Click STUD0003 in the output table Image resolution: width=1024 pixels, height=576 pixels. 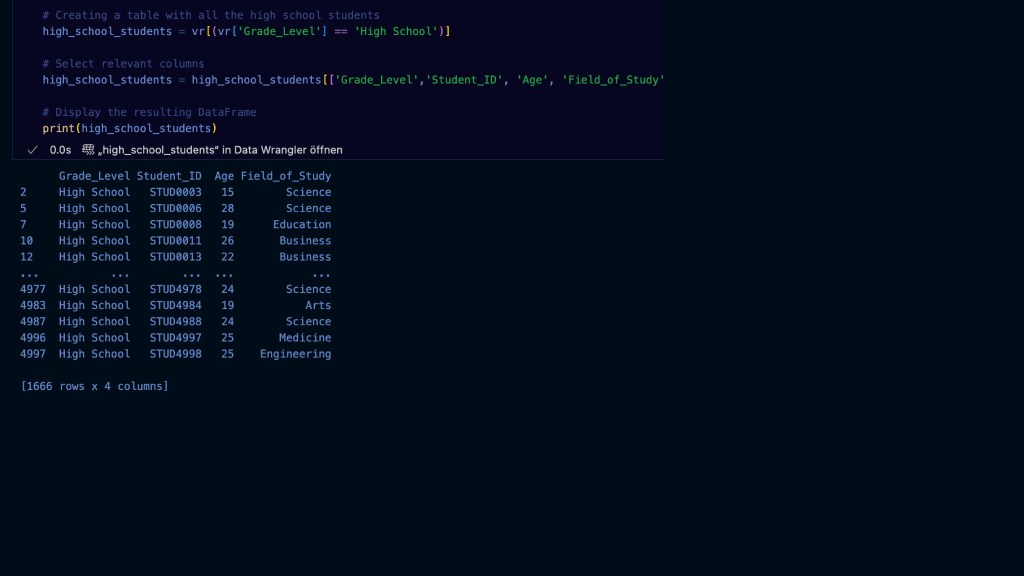click(175, 192)
